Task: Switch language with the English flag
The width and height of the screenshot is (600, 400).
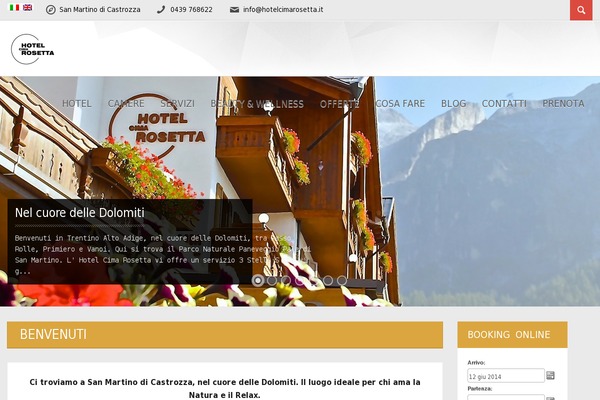Action: coord(28,8)
